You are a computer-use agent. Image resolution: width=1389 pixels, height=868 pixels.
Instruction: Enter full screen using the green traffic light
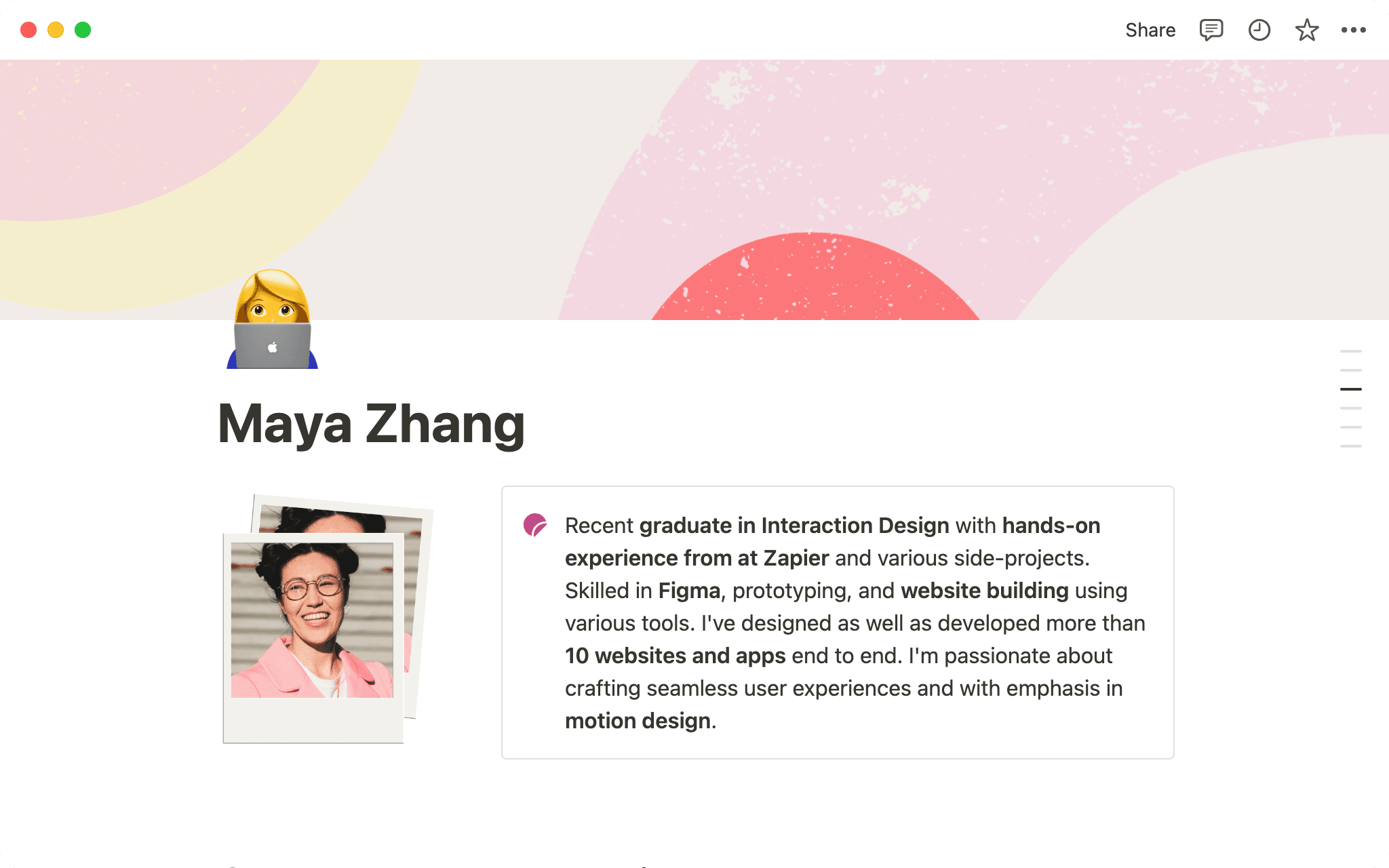(82, 29)
